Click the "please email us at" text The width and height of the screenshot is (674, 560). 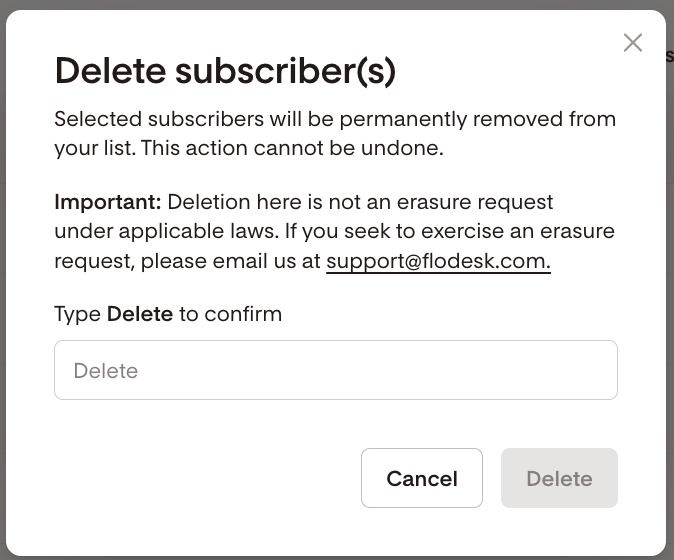click(x=230, y=262)
